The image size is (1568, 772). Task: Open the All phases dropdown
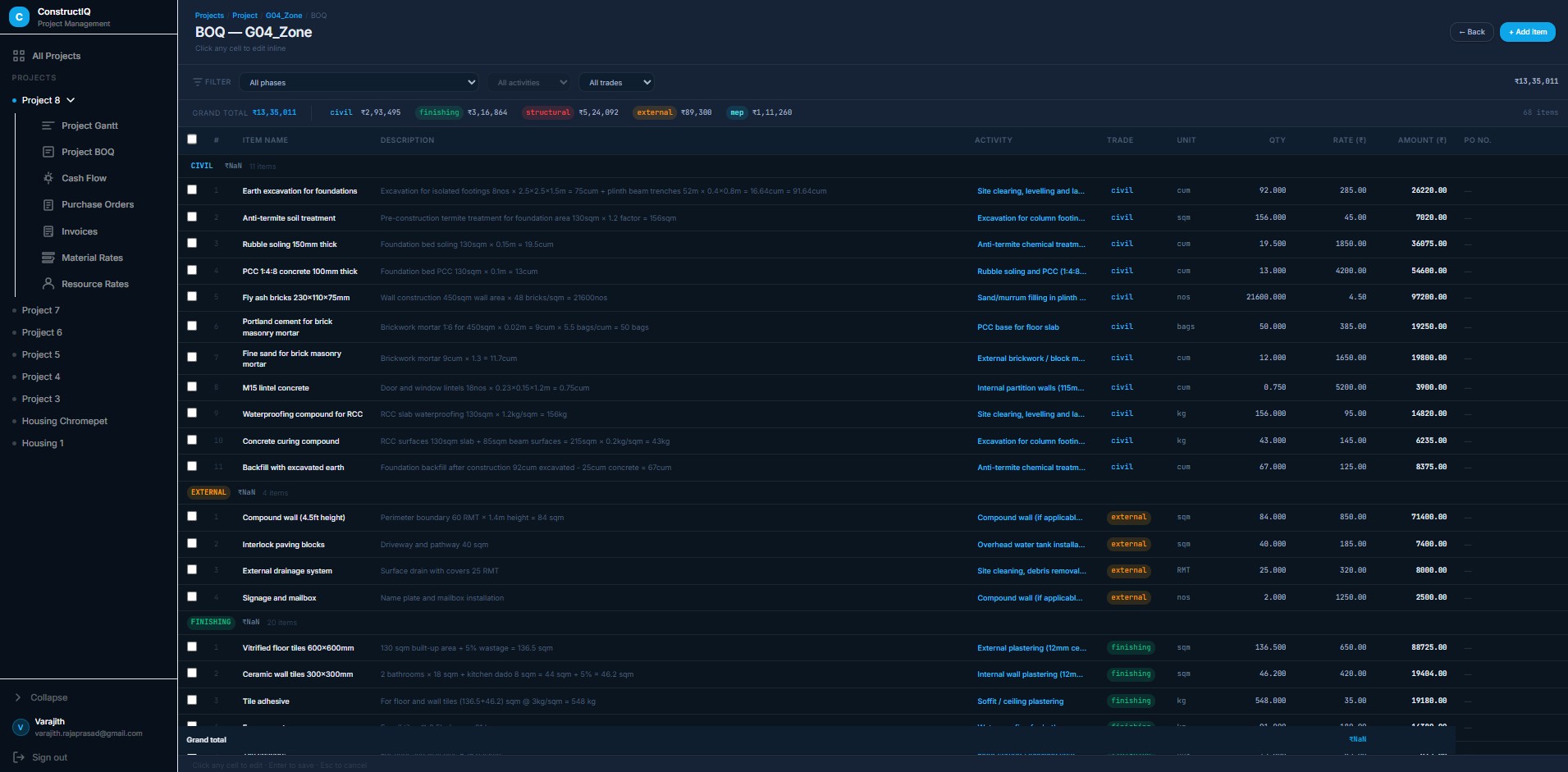pyautogui.click(x=359, y=82)
